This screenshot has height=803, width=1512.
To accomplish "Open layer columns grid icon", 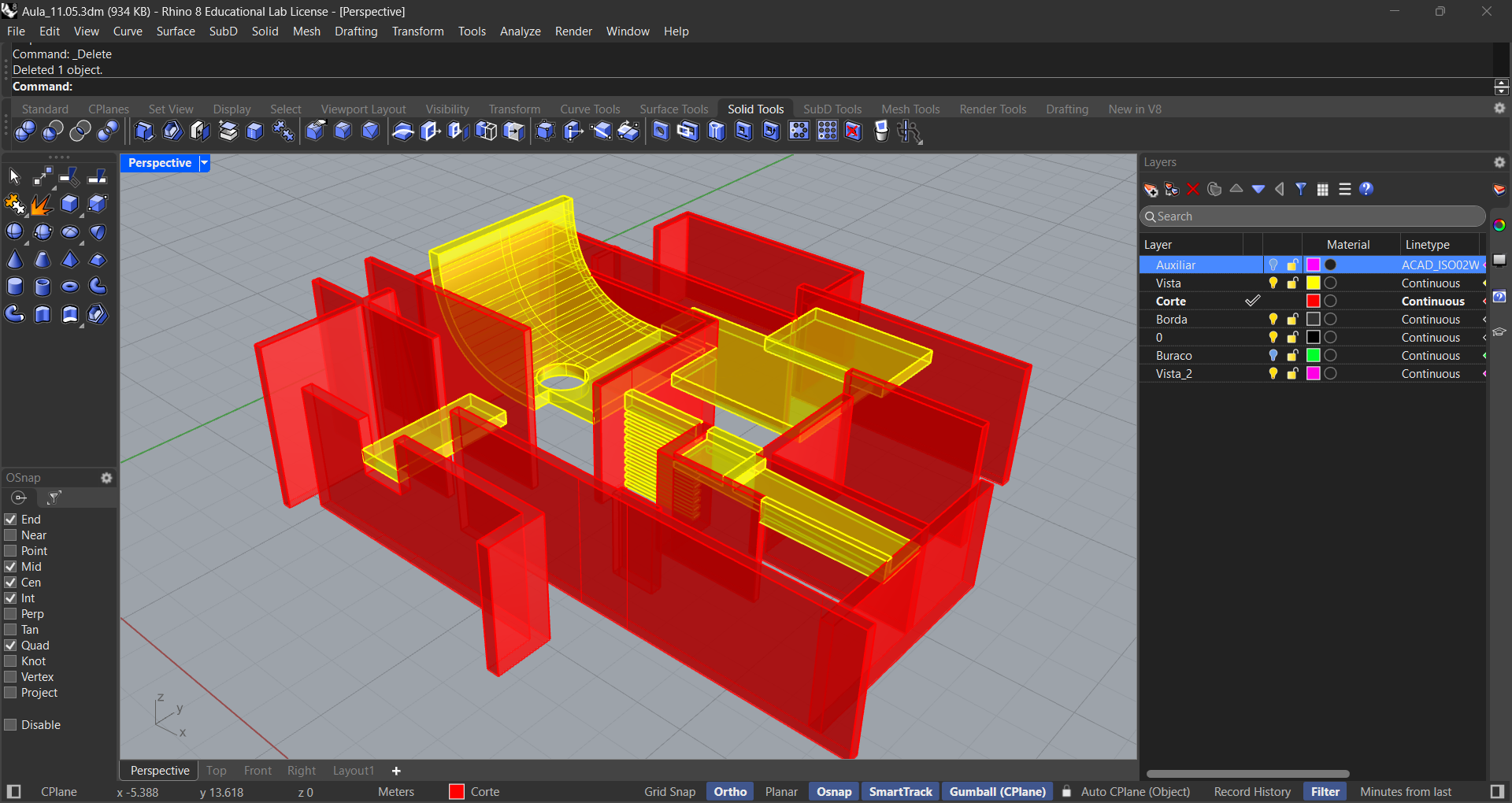I will pos(1323,189).
